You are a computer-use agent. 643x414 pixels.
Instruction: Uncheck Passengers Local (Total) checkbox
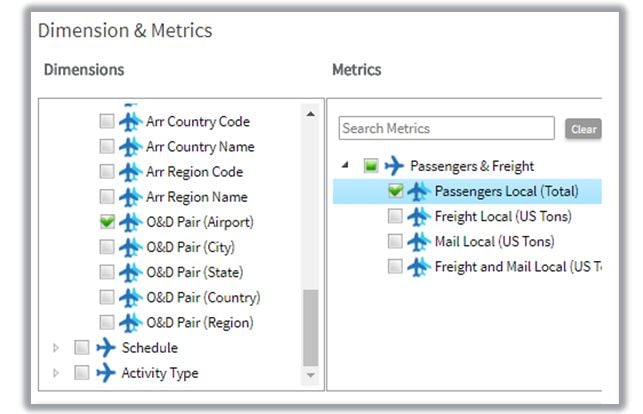(x=396, y=191)
